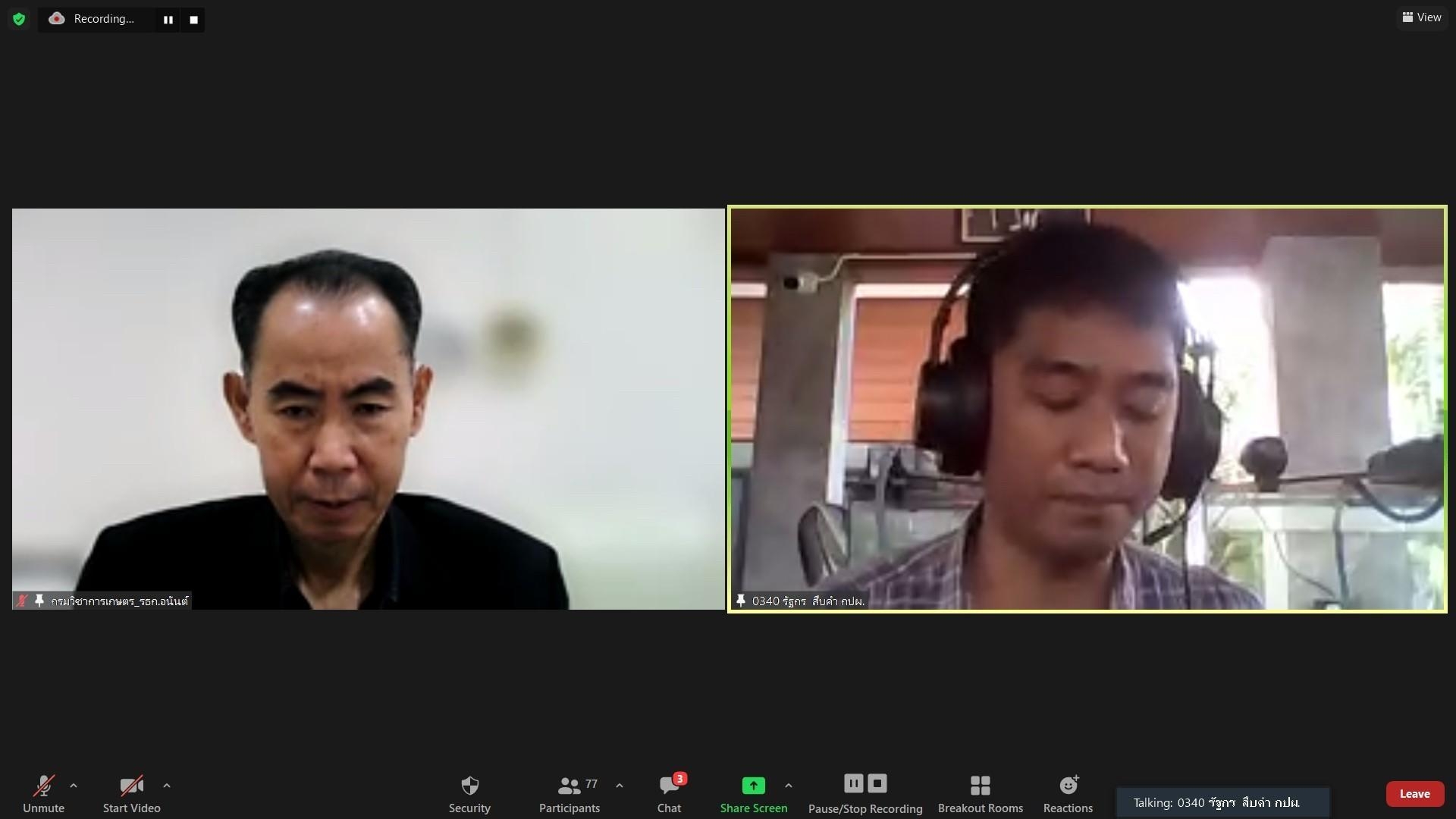
Task: Click the left participant's name label
Action: [x=120, y=601]
